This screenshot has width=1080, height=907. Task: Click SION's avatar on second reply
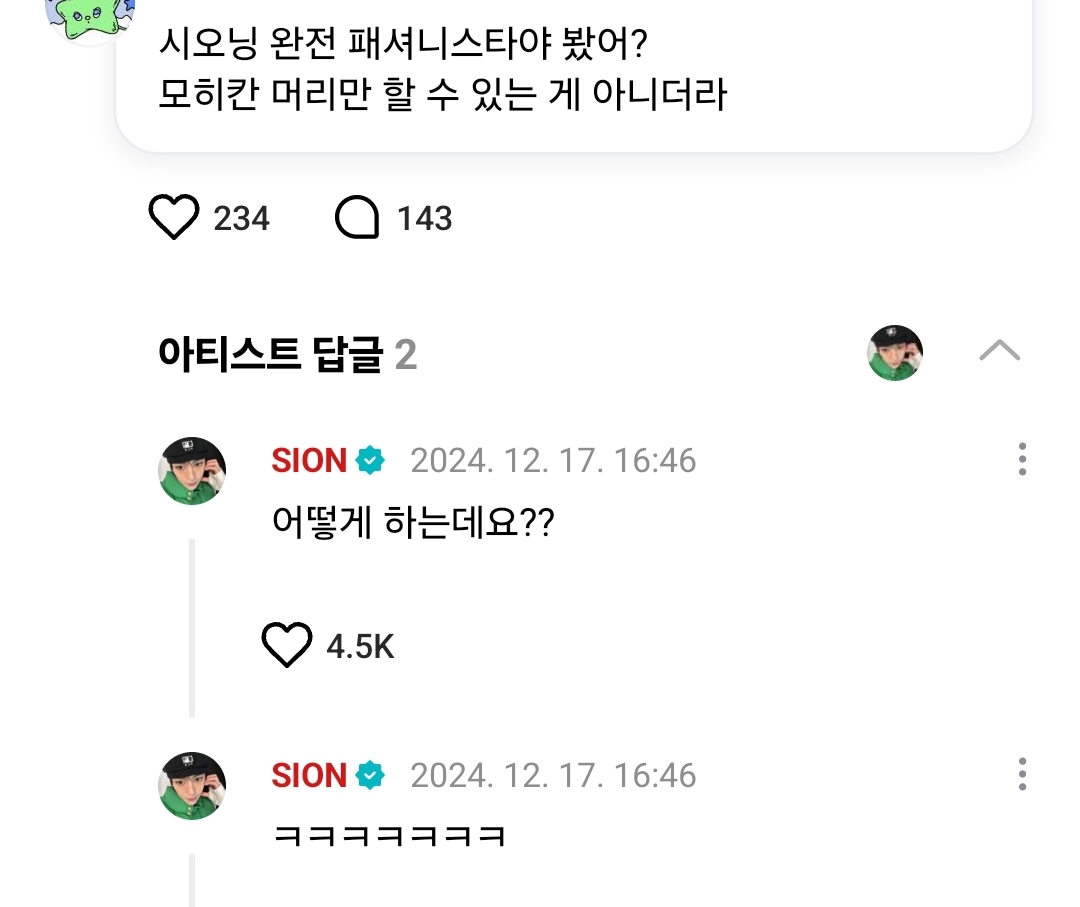[x=192, y=786]
